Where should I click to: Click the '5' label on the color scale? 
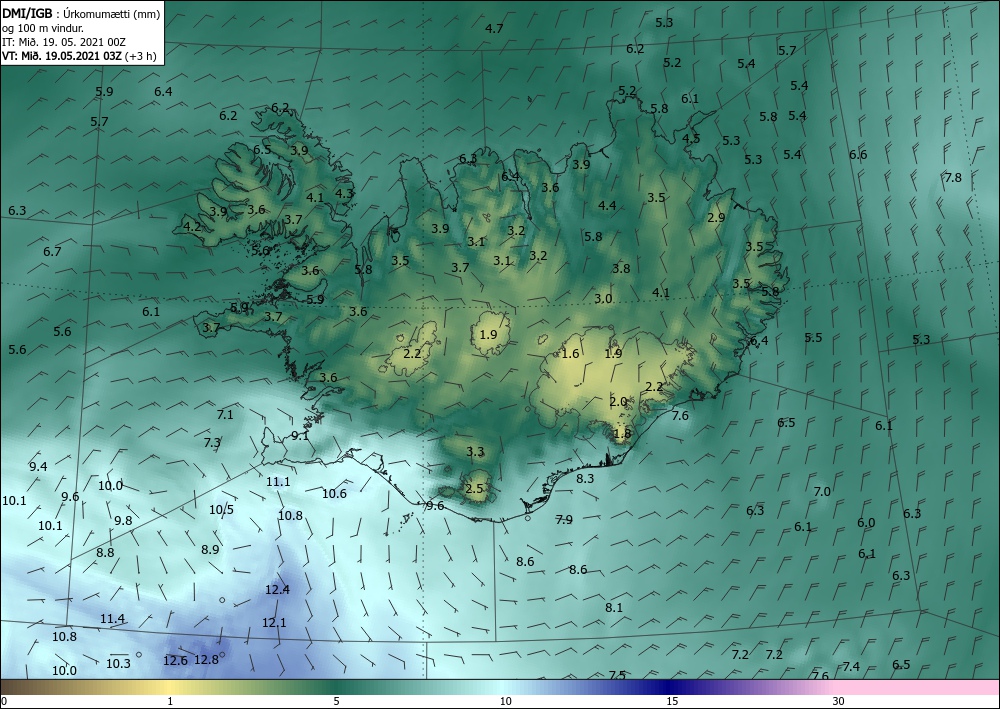pyautogui.click(x=336, y=701)
